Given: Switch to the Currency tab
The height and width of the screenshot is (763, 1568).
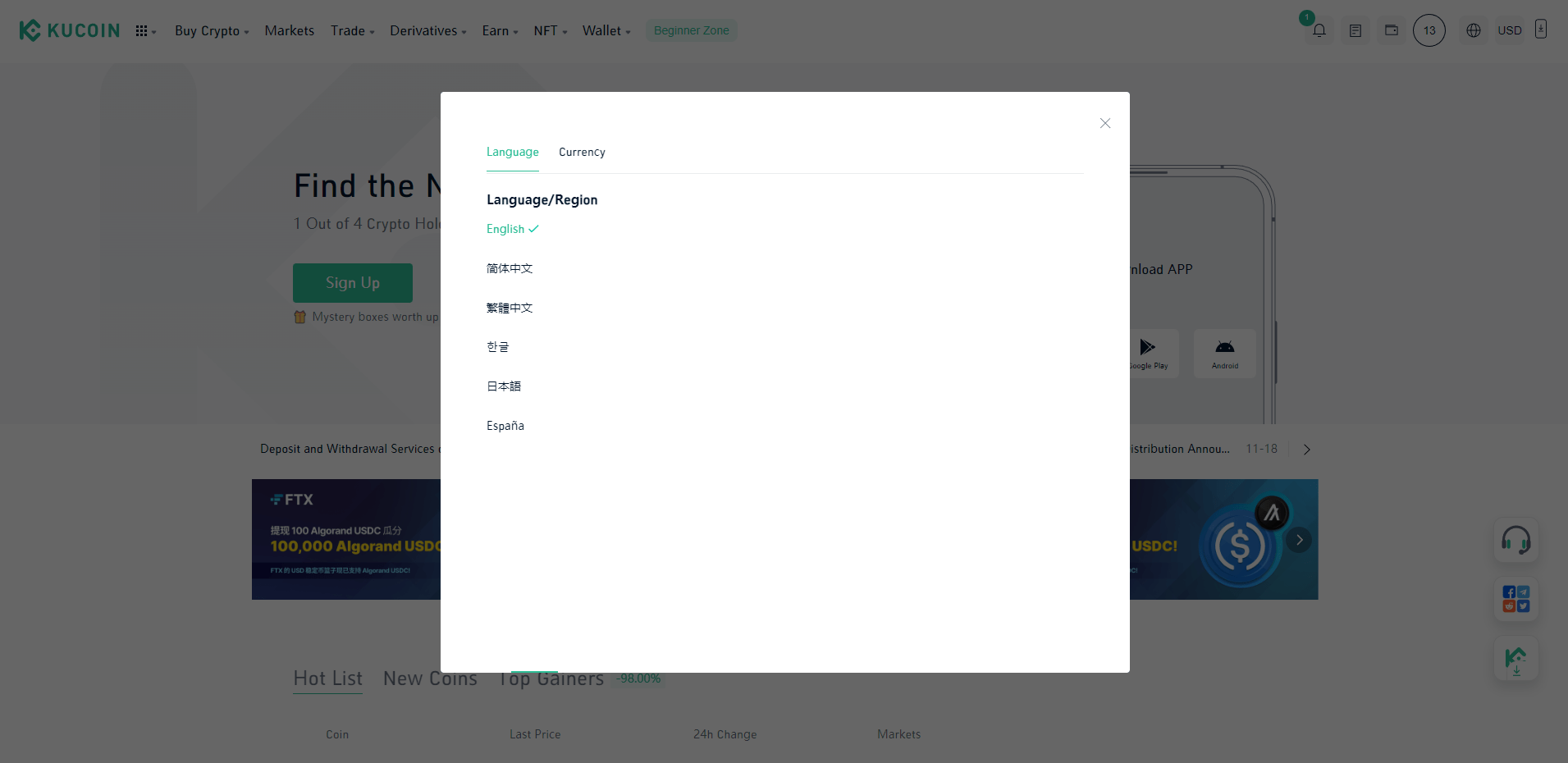Looking at the screenshot, I should point(582,152).
